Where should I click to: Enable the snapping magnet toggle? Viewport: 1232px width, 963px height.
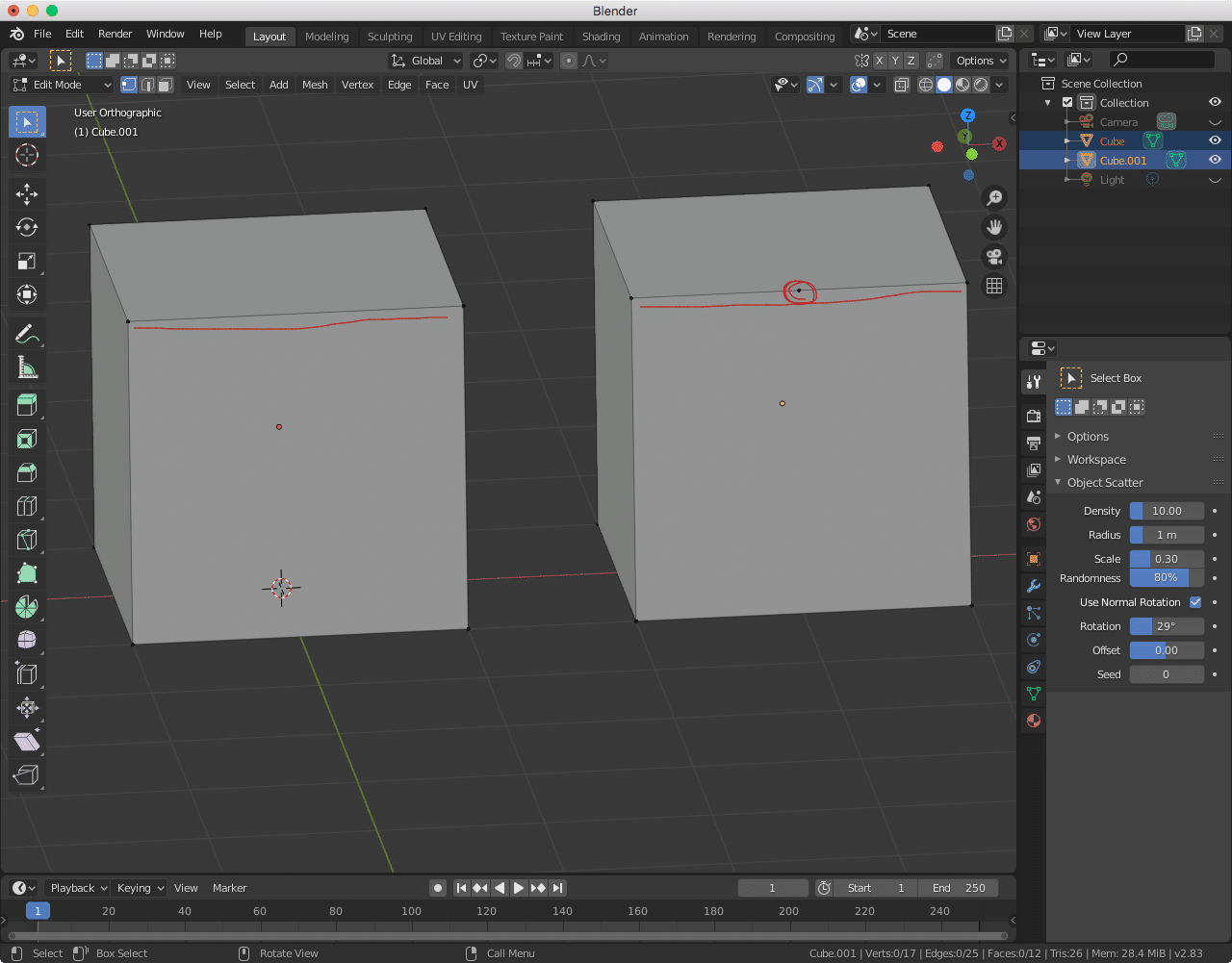click(x=514, y=61)
